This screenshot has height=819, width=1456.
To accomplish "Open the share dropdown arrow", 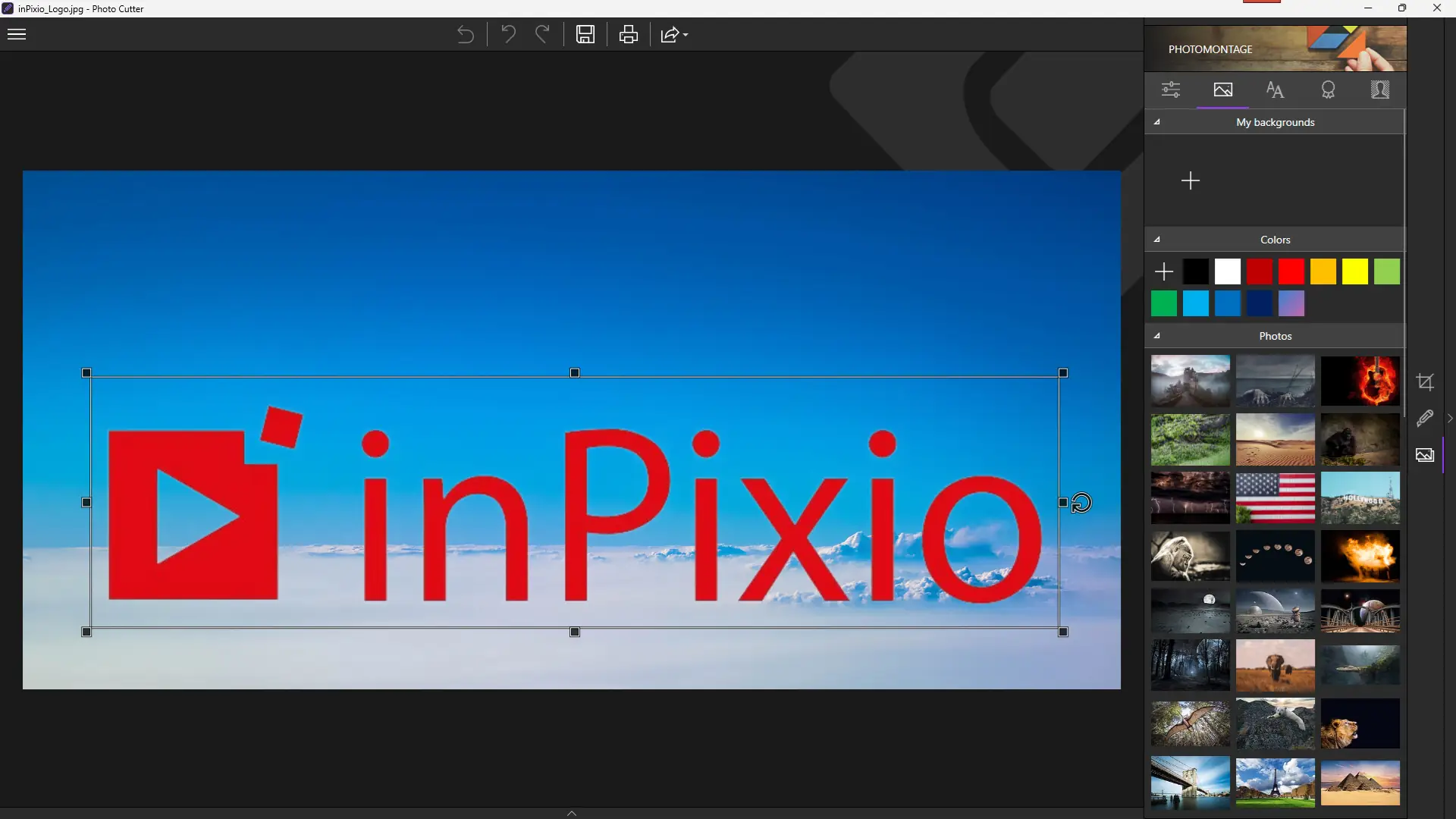I will pyautogui.click(x=686, y=35).
